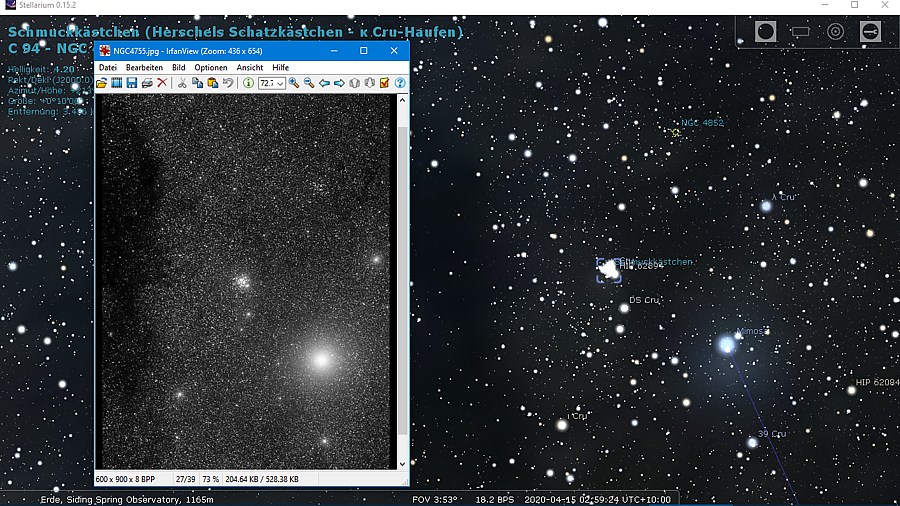Click the scissors Cut icon
900x506 pixels.
pos(182,83)
